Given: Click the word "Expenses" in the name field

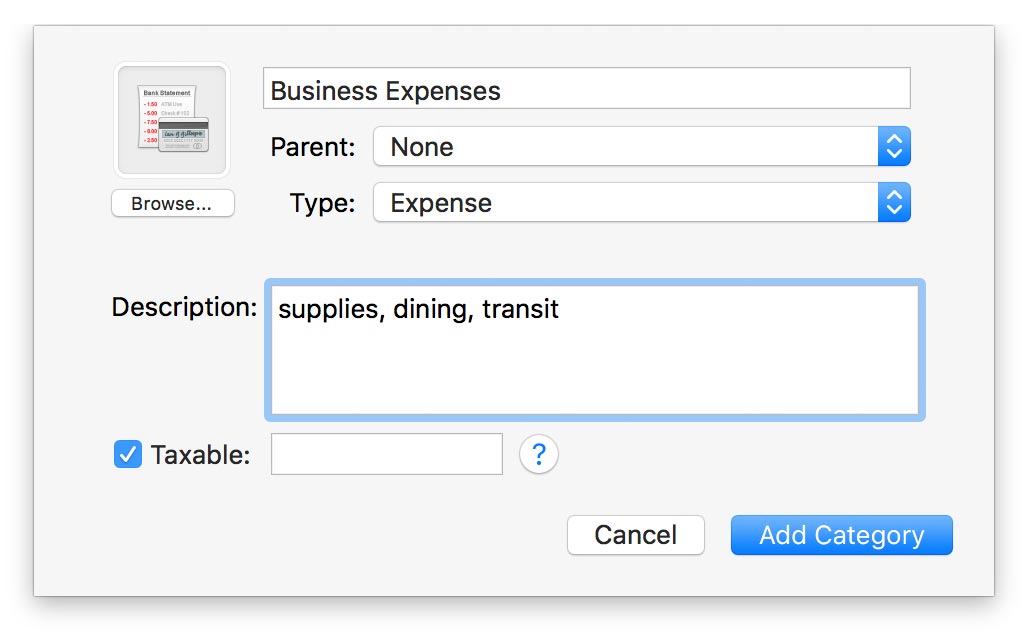Looking at the screenshot, I should pyautogui.click(x=445, y=91).
